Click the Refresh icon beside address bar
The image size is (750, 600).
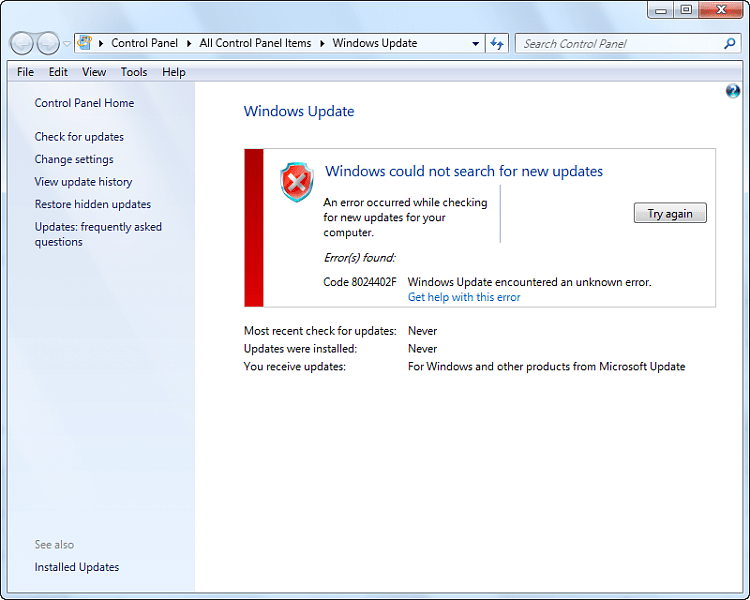(x=497, y=44)
